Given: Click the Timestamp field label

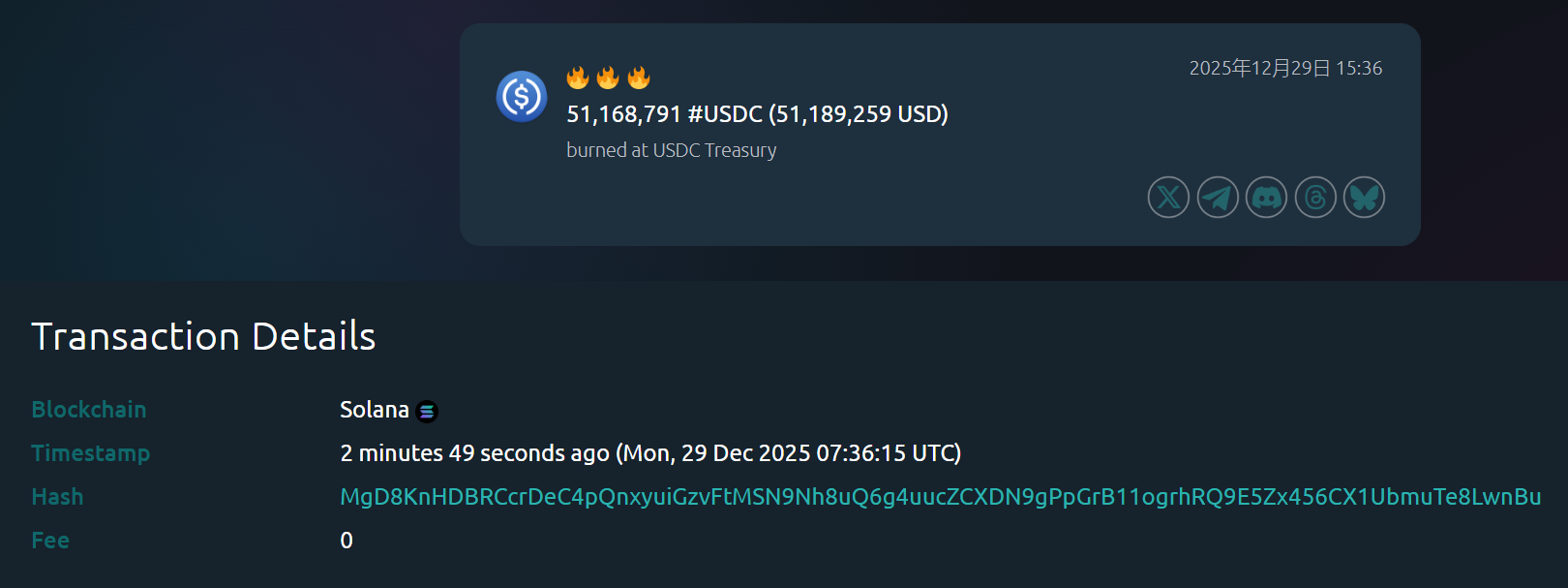Looking at the screenshot, I should pos(91,453).
